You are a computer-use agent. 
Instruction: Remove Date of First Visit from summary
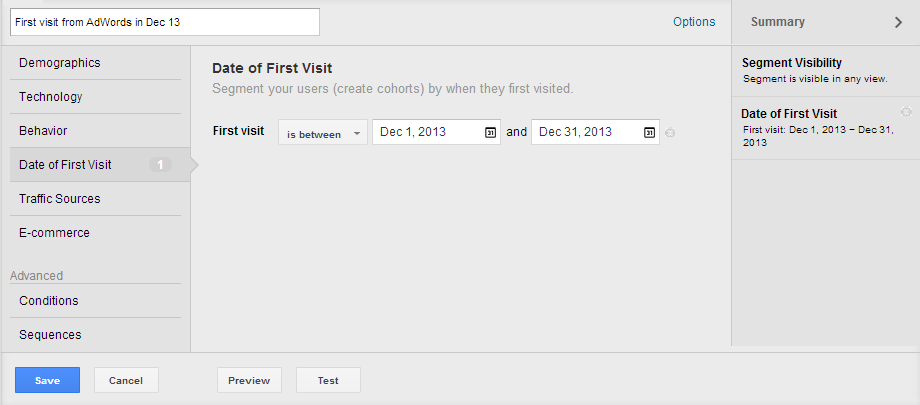(906, 112)
